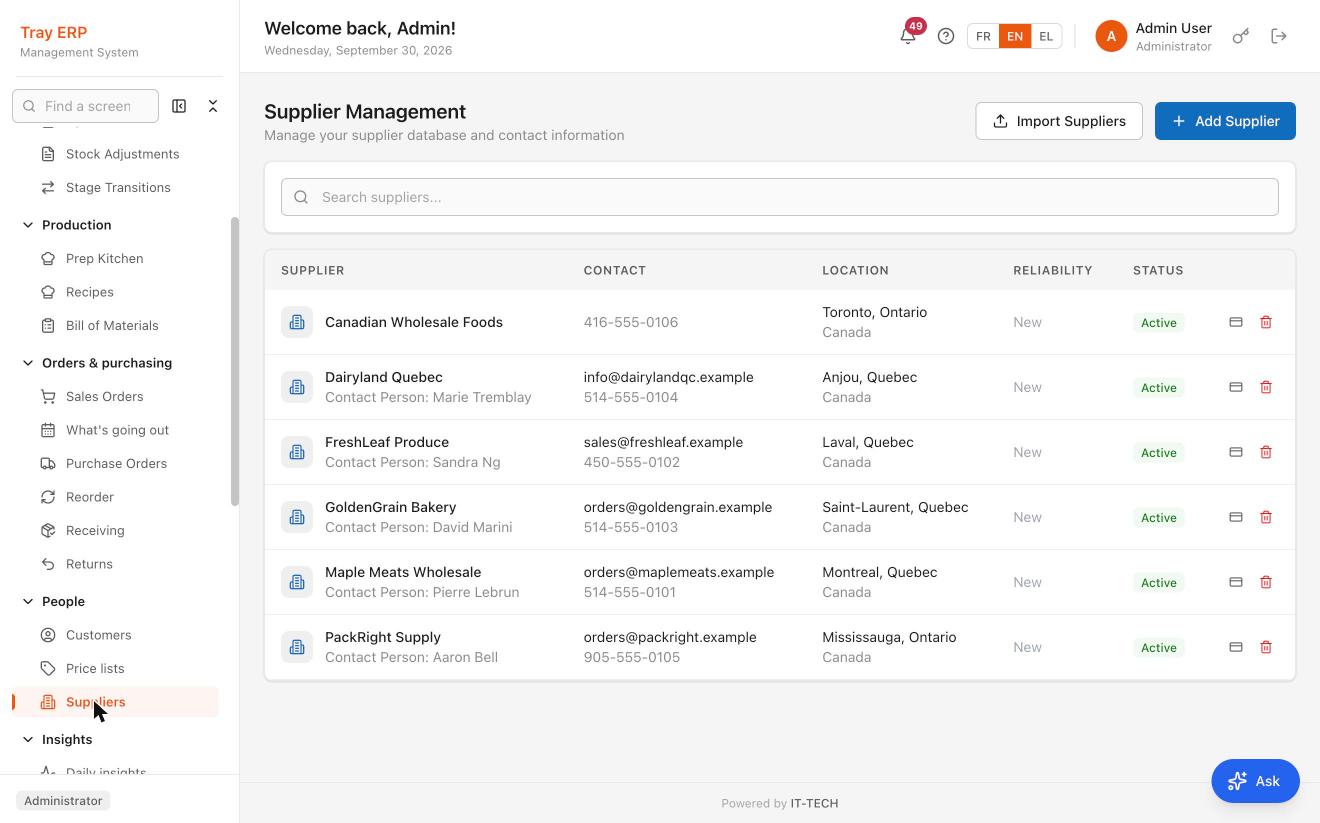Open Sales Orders link
The image size is (1320, 823).
(x=116, y=396)
